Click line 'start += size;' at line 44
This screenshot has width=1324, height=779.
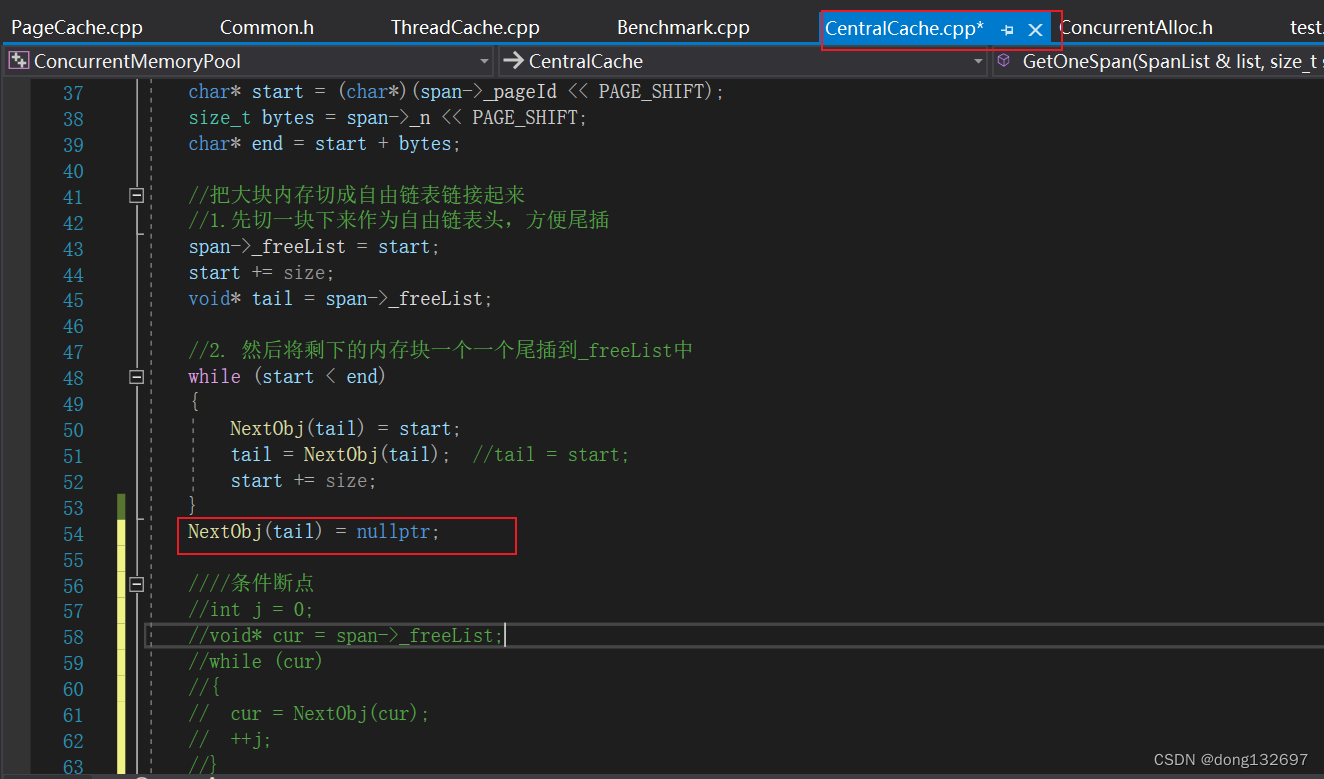[x=261, y=273]
